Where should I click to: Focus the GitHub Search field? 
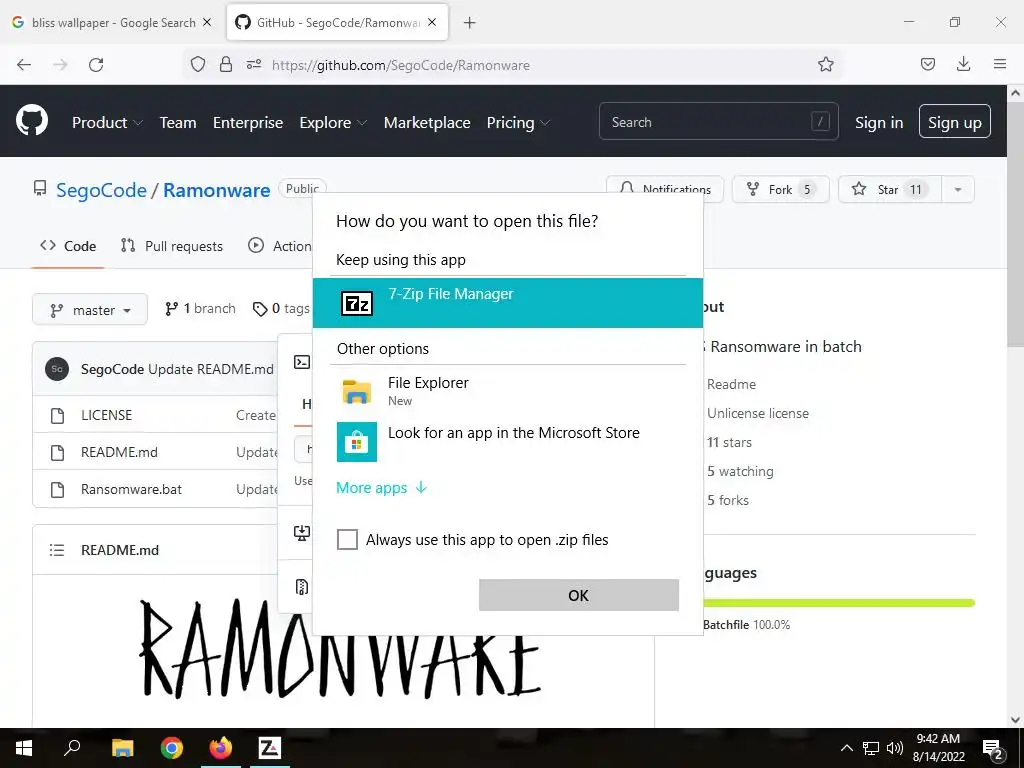coord(718,121)
